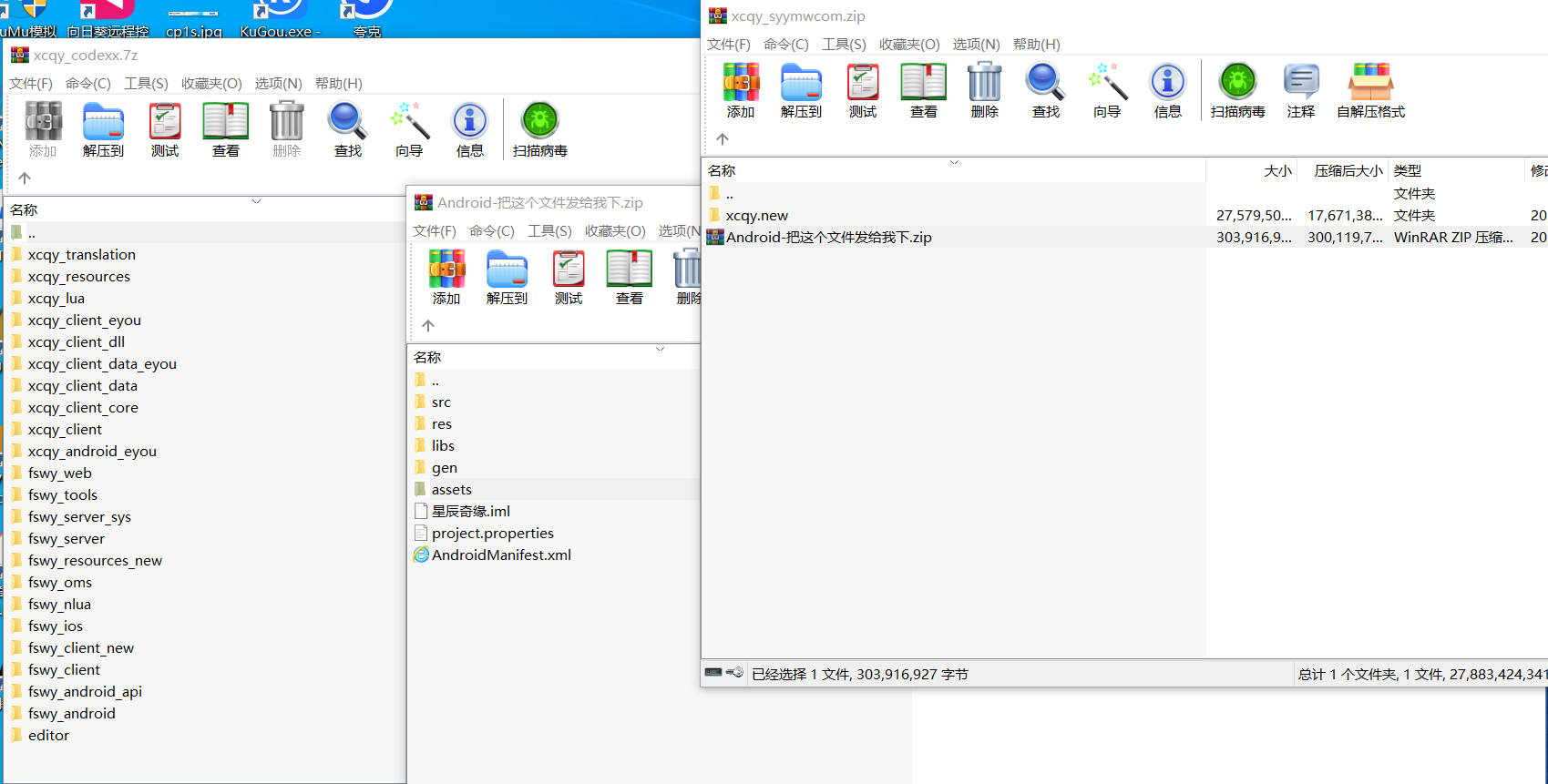The image size is (1548, 784).
Task: Click 解压到 icon in xcqy_codexx.7z toolbar
Action: click(103, 129)
